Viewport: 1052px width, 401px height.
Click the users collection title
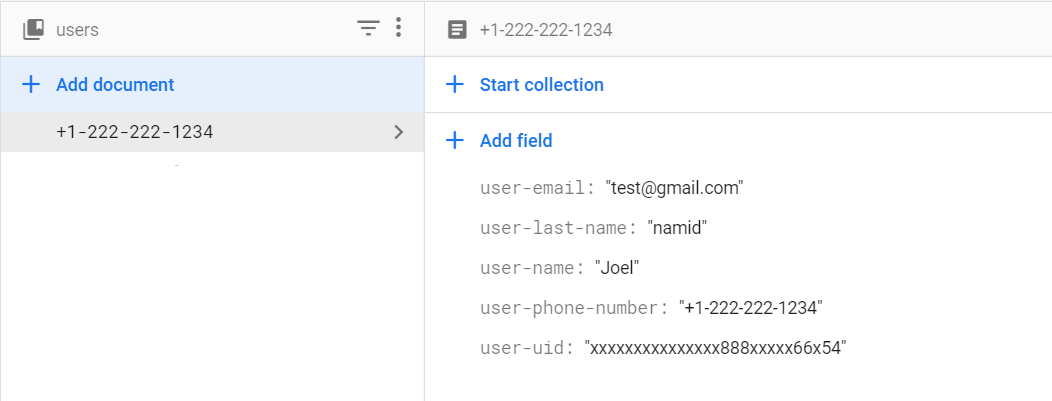pyautogui.click(x=77, y=30)
